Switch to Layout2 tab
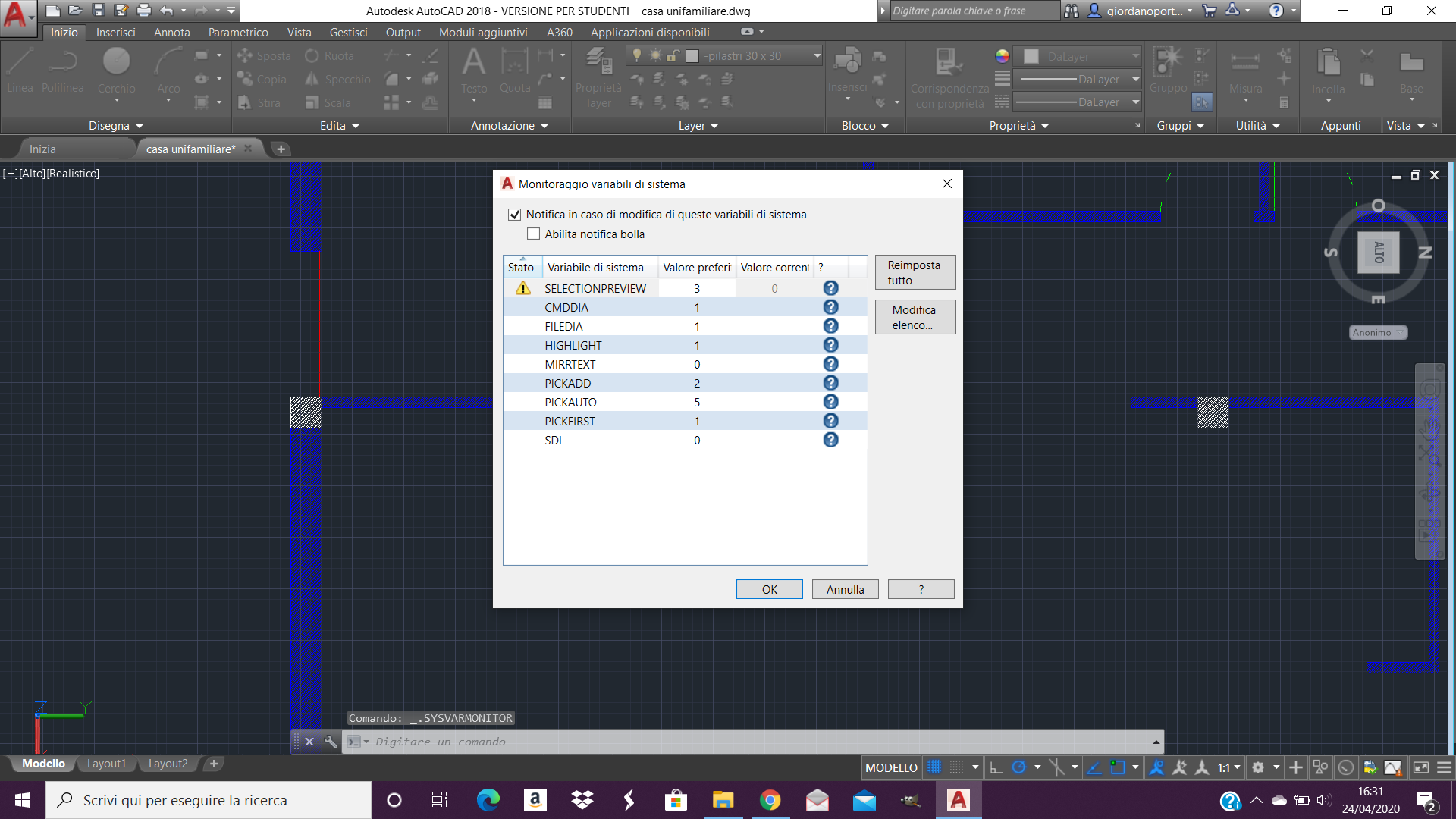This screenshot has height=819, width=1456. pyautogui.click(x=168, y=764)
